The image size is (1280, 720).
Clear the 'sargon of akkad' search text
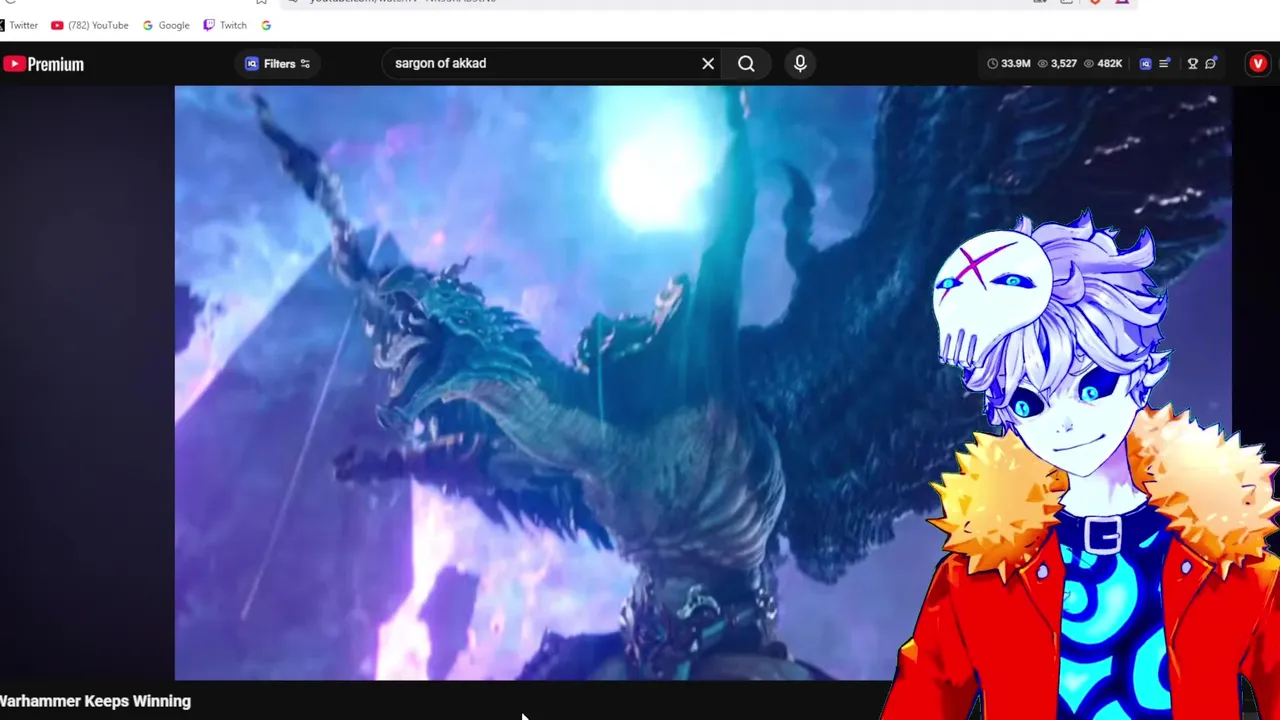(708, 64)
